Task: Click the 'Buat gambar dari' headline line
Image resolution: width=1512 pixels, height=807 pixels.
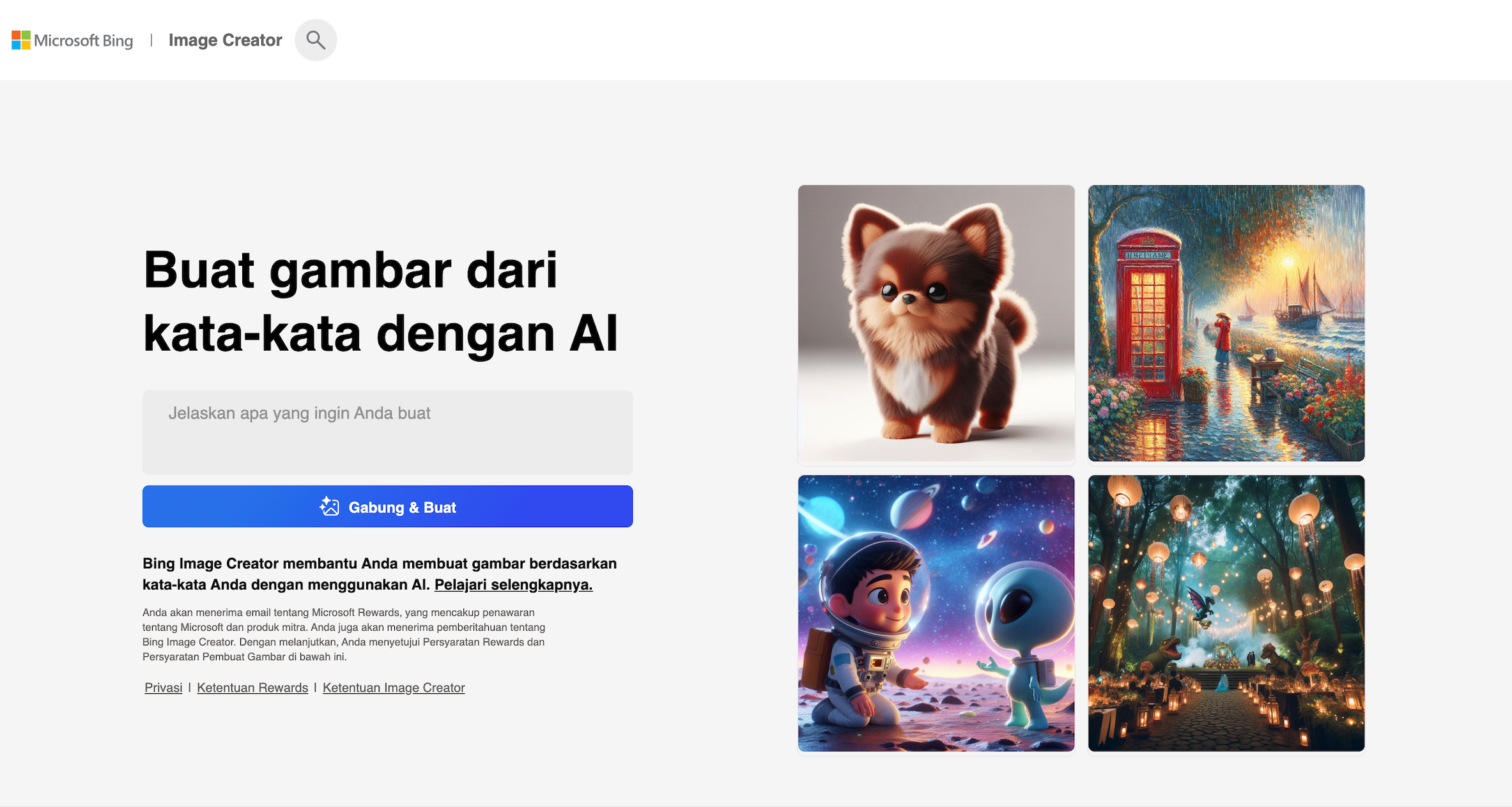Action: [351, 272]
